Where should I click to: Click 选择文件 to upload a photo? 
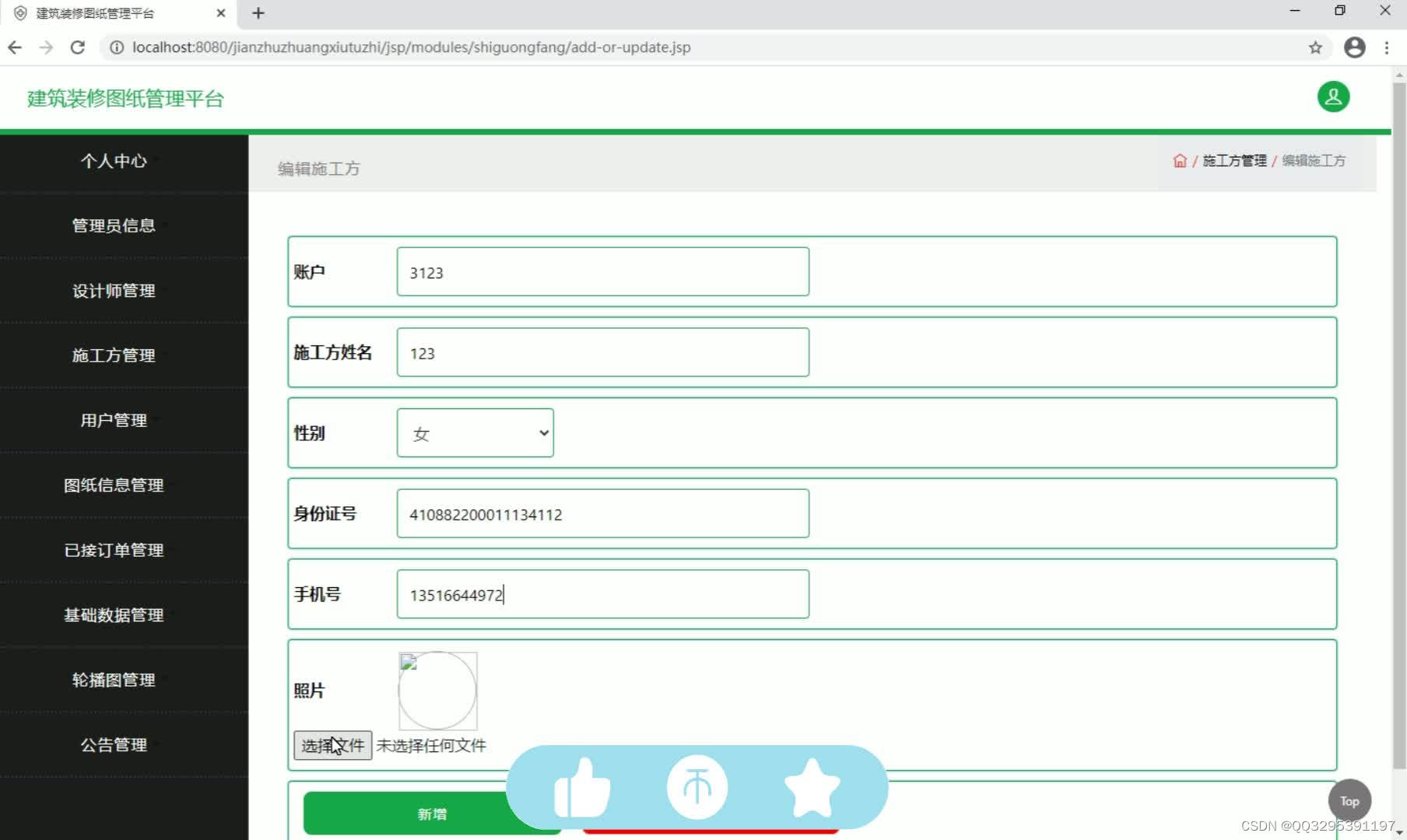click(332, 746)
